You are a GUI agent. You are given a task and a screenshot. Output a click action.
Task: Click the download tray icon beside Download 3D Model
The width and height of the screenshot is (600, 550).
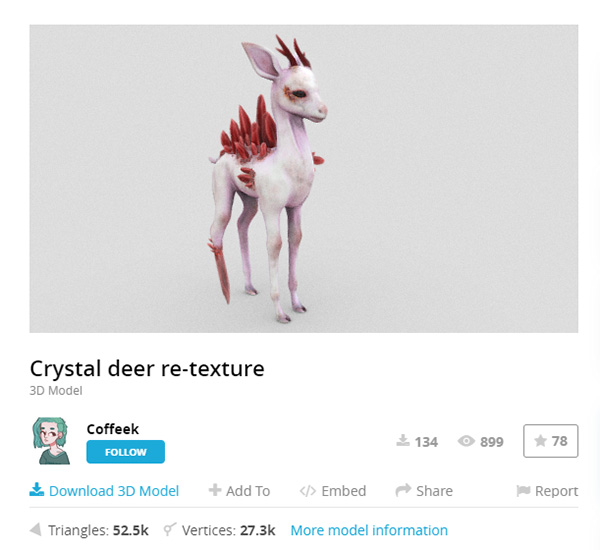37,490
